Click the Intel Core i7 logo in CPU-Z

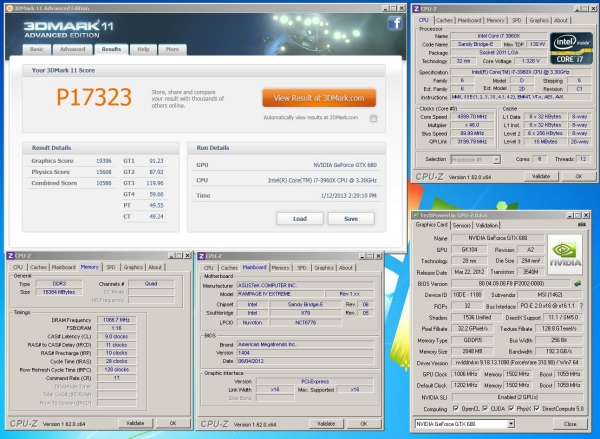(571, 49)
